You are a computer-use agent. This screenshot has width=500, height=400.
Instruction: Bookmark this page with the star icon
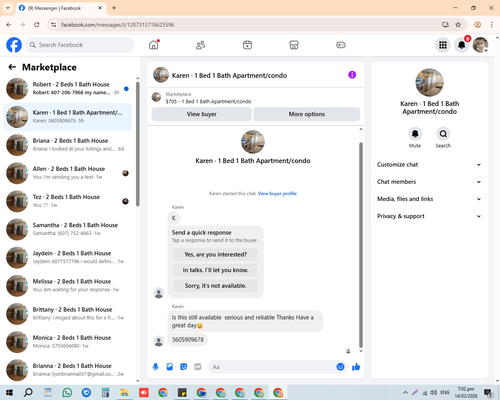pos(458,25)
